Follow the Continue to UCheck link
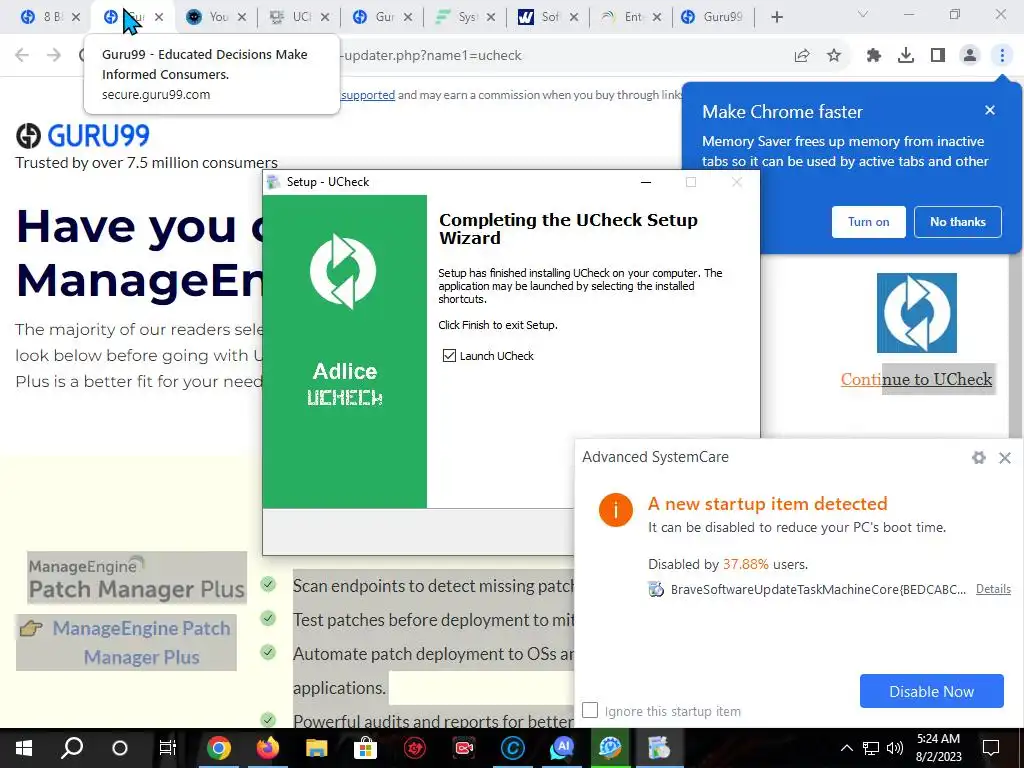 coord(916,379)
